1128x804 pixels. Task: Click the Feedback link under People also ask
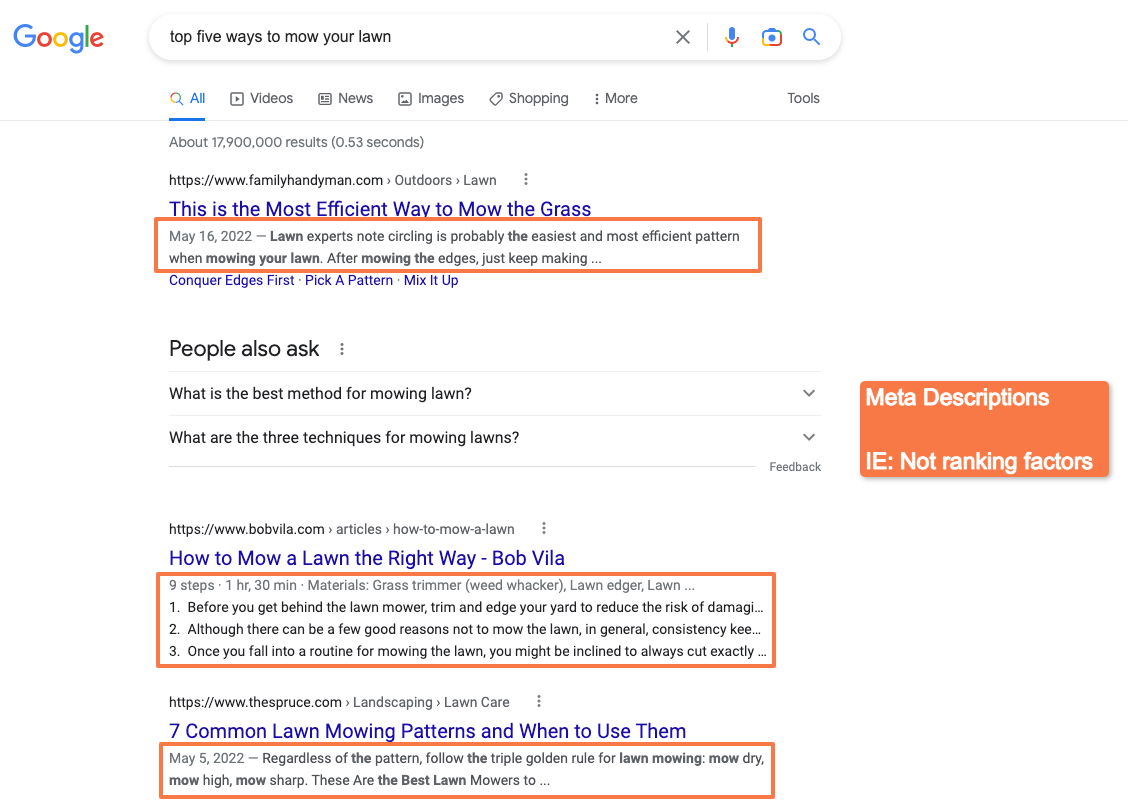coord(795,467)
